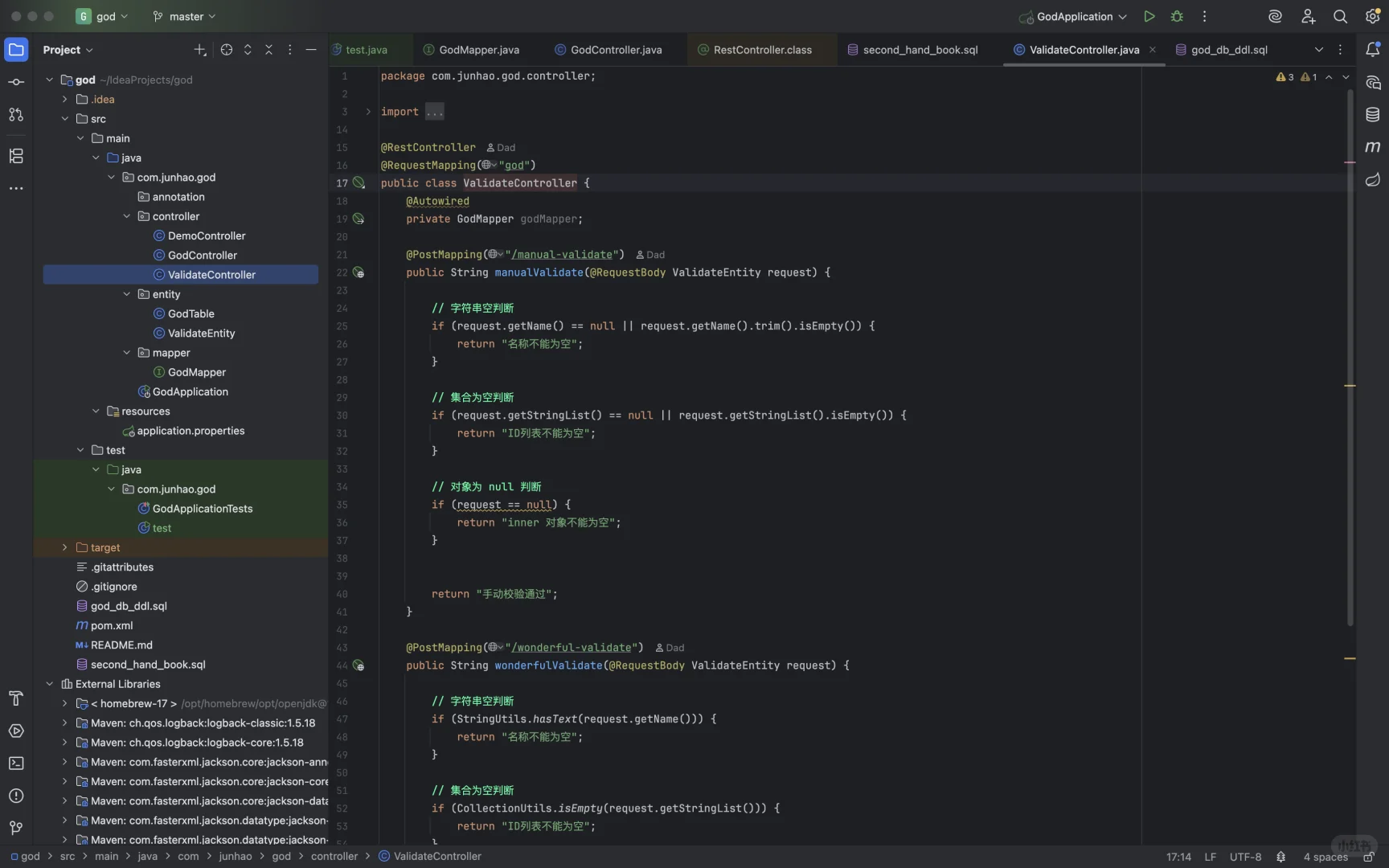Screen dimensions: 1389x868
Task: Open the AI Assistant swirl icon in title bar
Action: click(1275, 16)
